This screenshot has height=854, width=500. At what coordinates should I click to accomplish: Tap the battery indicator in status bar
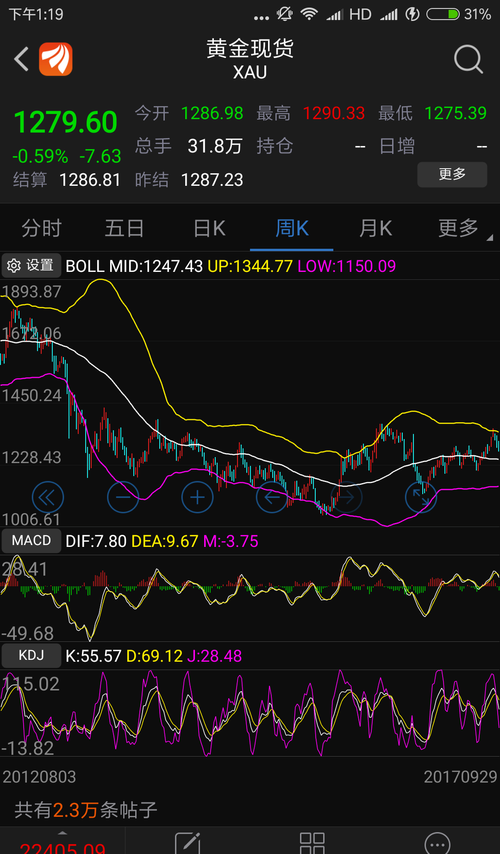[x=443, y=14]
